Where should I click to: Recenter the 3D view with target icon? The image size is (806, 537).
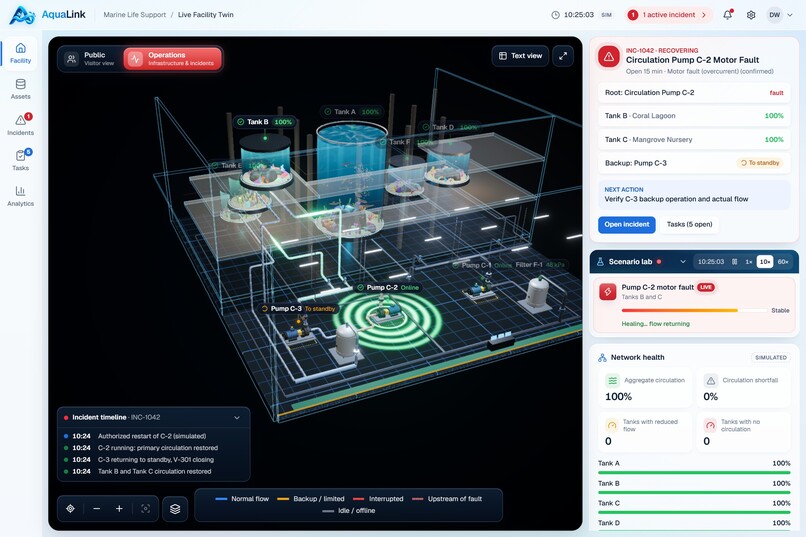click(x=70, y=508)
